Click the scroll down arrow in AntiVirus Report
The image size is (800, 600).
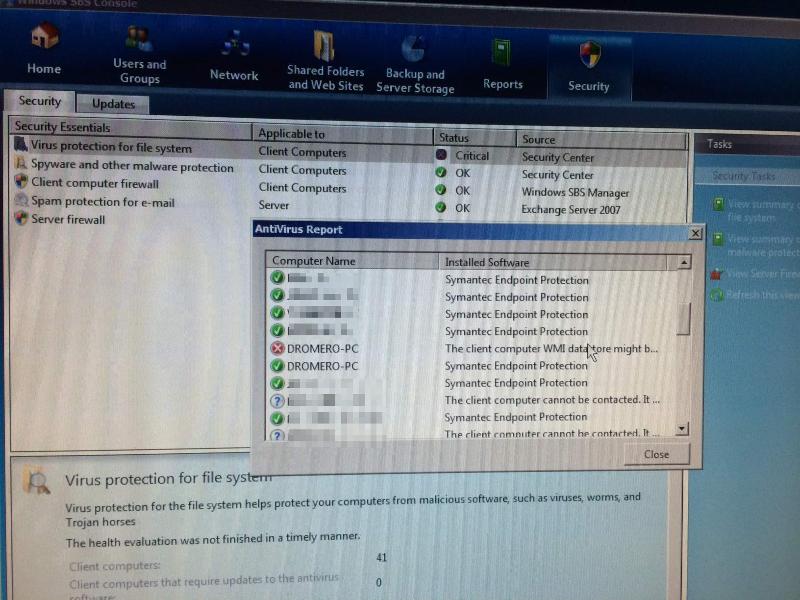[x=682, y=429]
